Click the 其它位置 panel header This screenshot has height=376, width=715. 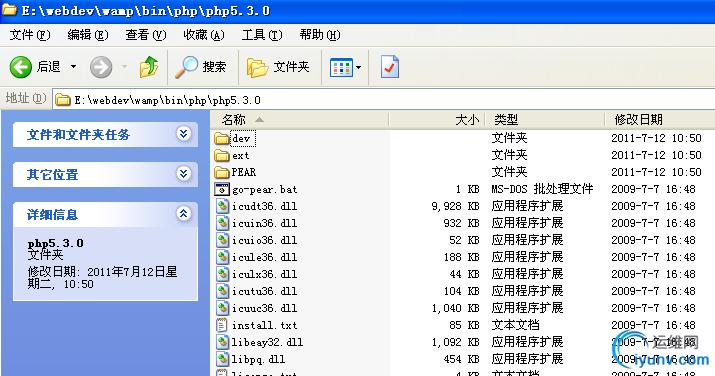tap(105, 174)
